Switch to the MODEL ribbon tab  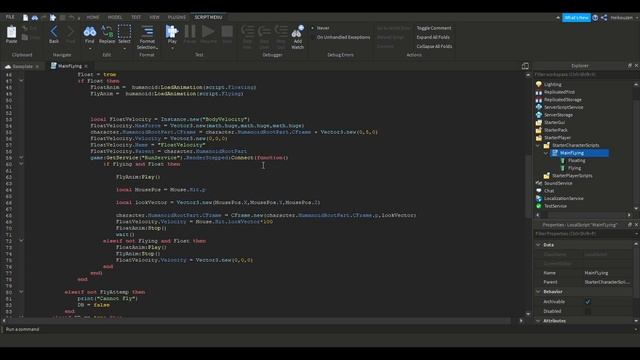[x=115, y=18]
